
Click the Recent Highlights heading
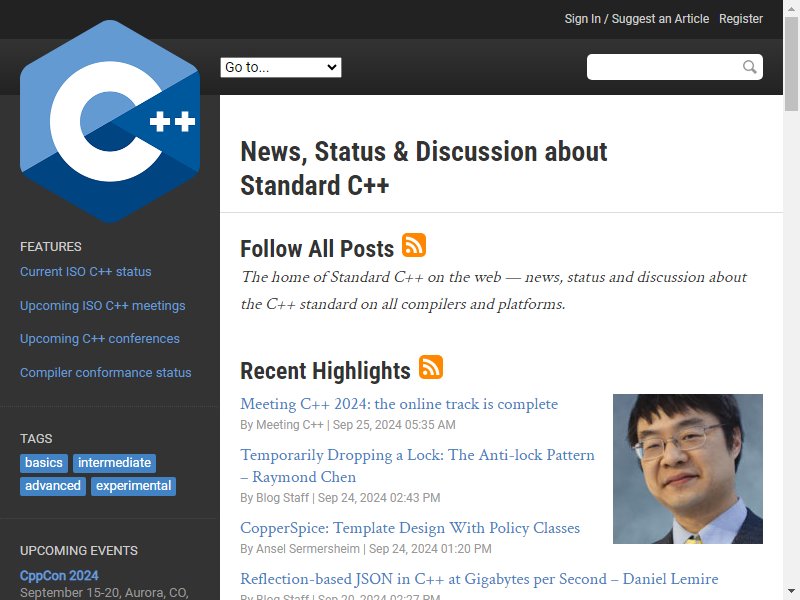(326, 371)
